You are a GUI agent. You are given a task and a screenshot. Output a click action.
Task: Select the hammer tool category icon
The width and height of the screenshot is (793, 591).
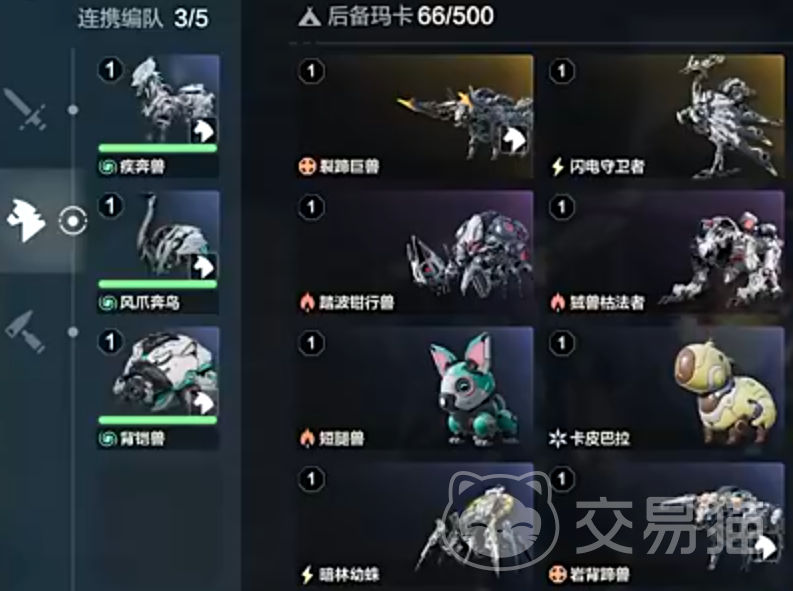(x=25, y=331)
